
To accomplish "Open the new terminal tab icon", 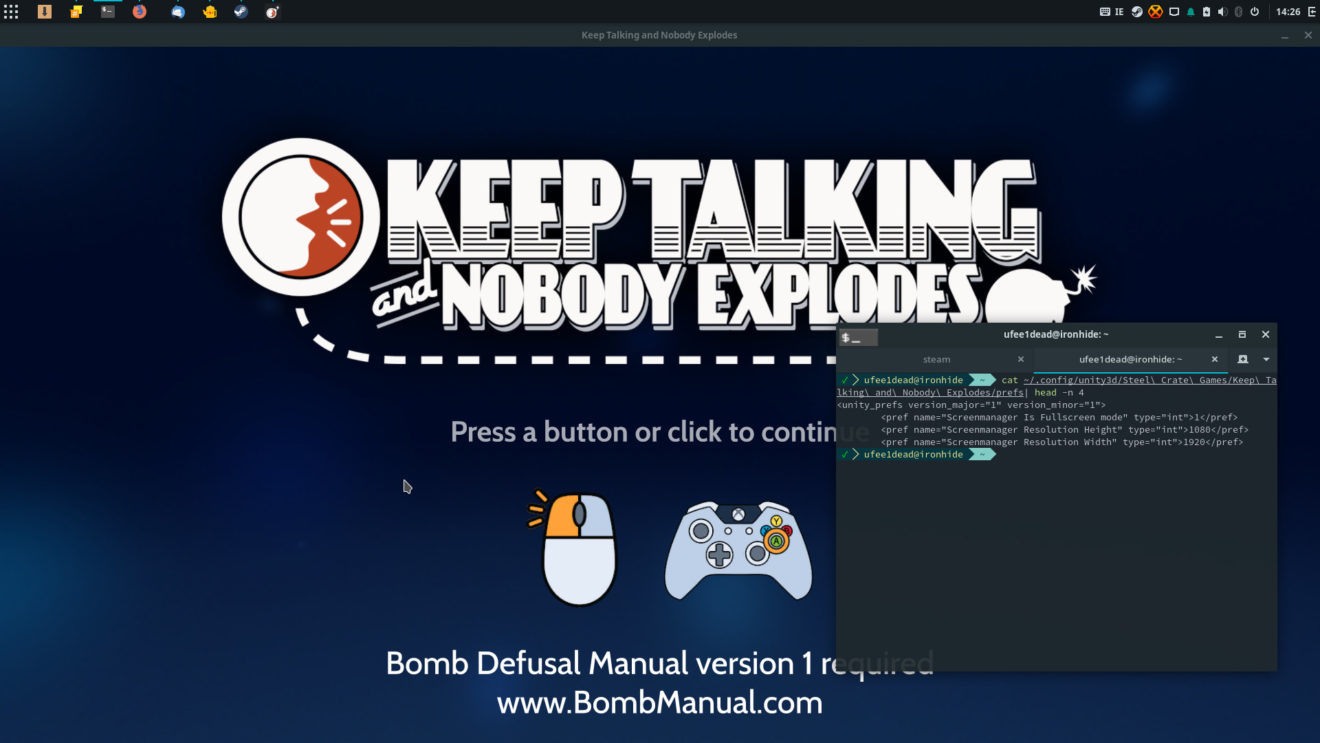I will pyautogui.click(x=1243, y=359).
